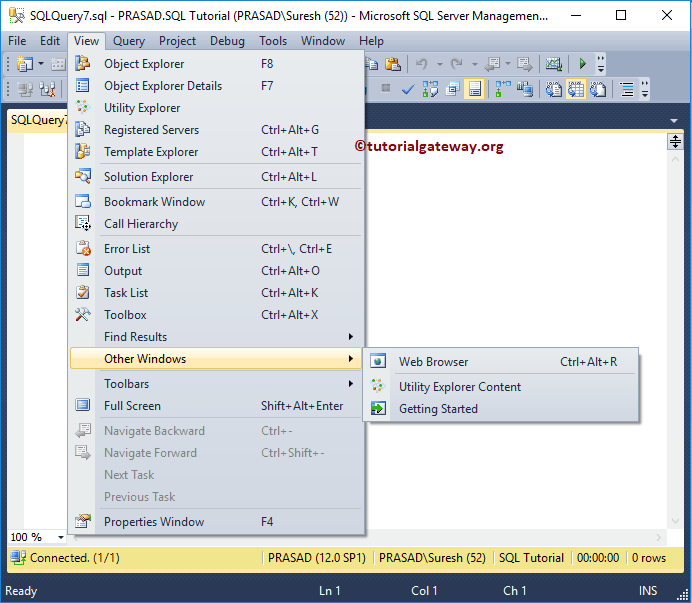692x603 pixels.
Task: Open the Project menu
Action: click(x=177, y=41)
